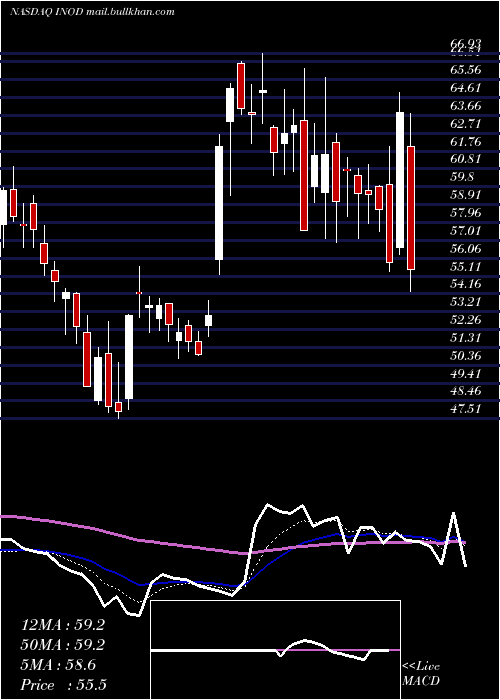This screenshot has height=700, width=500.
Task: Click the 63.66 price axis label
Action: (x=466, y=106)
